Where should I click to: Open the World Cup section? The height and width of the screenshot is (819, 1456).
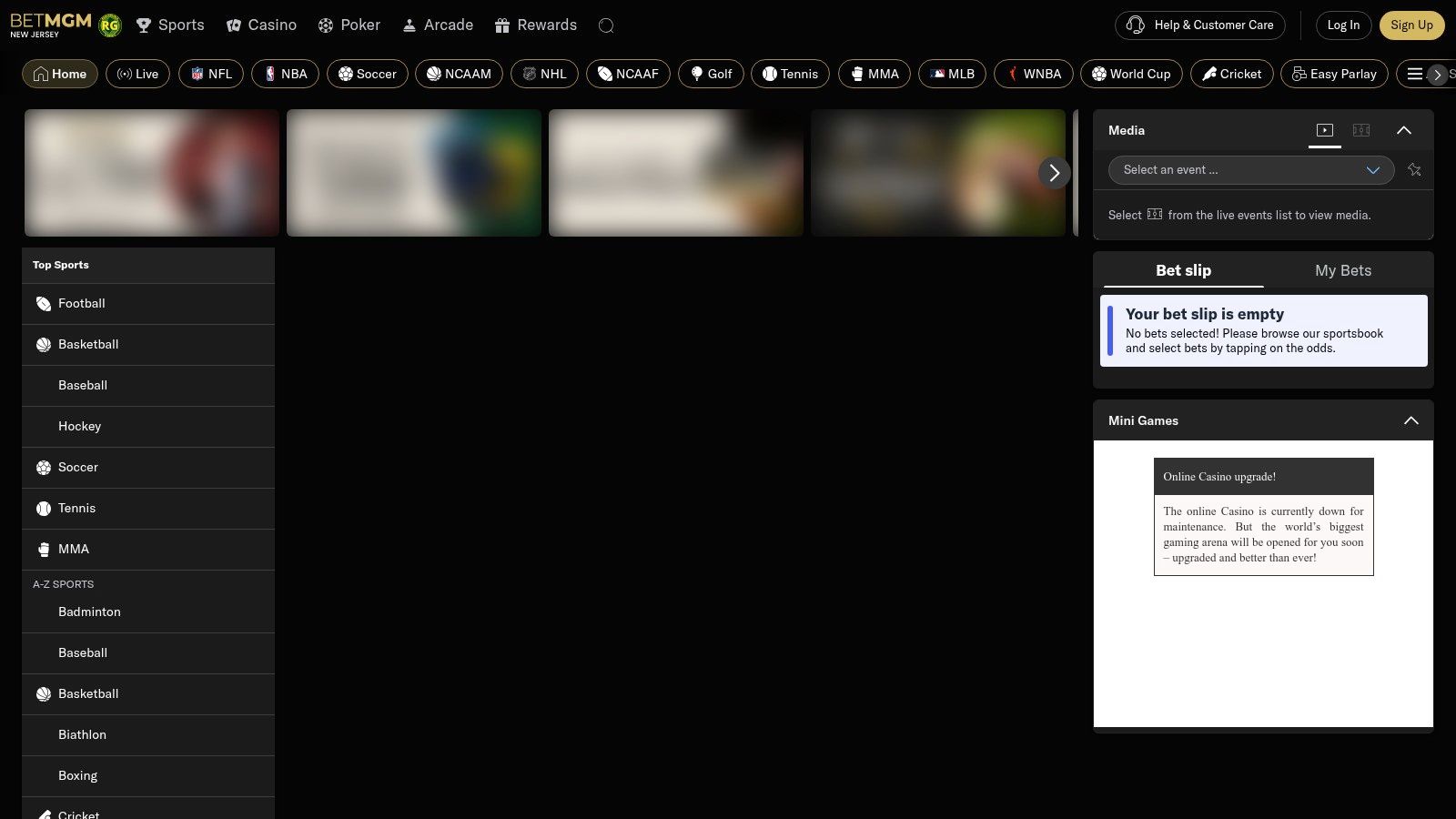[1131, 74]
